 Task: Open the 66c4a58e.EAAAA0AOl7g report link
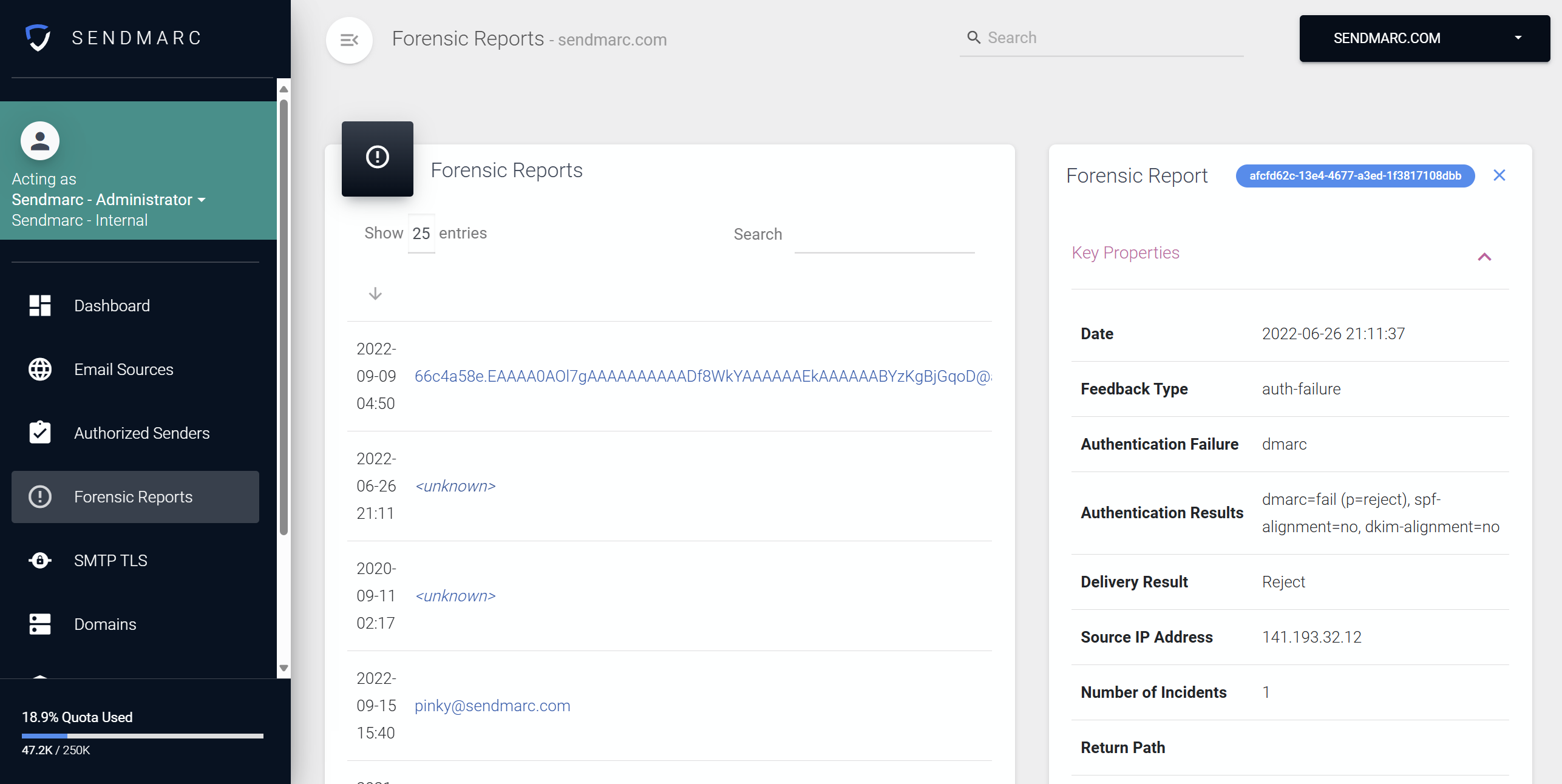click(x=703, y=376)
